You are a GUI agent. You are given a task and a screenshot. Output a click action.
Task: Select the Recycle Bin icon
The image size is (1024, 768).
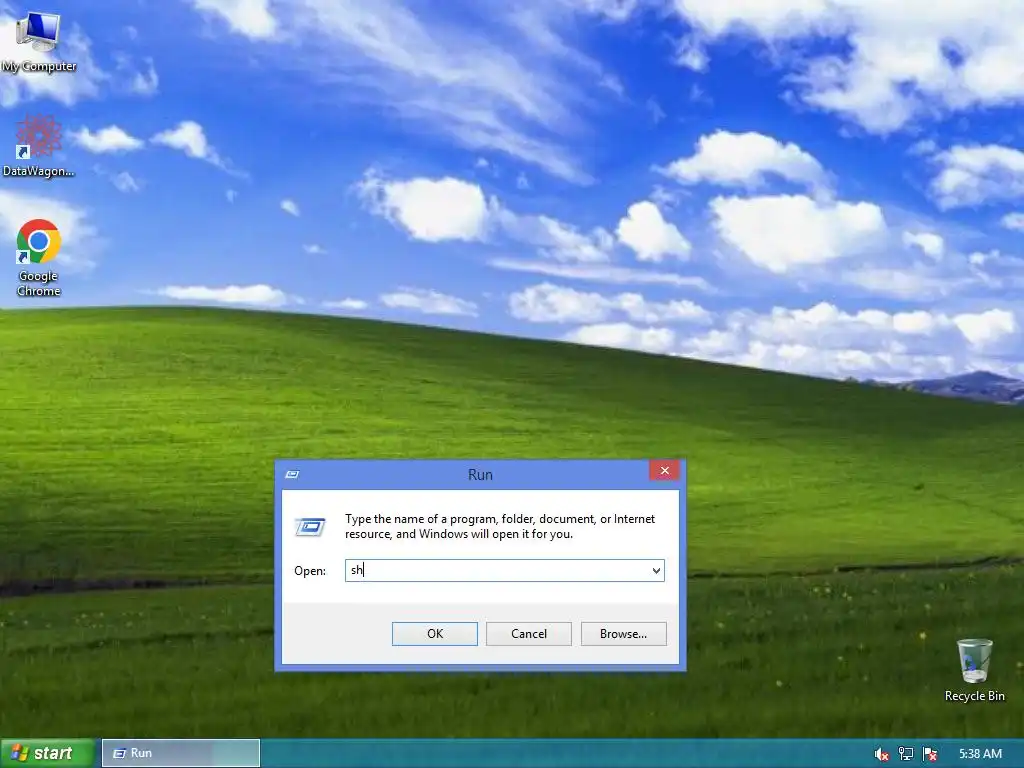coord(974,670)
